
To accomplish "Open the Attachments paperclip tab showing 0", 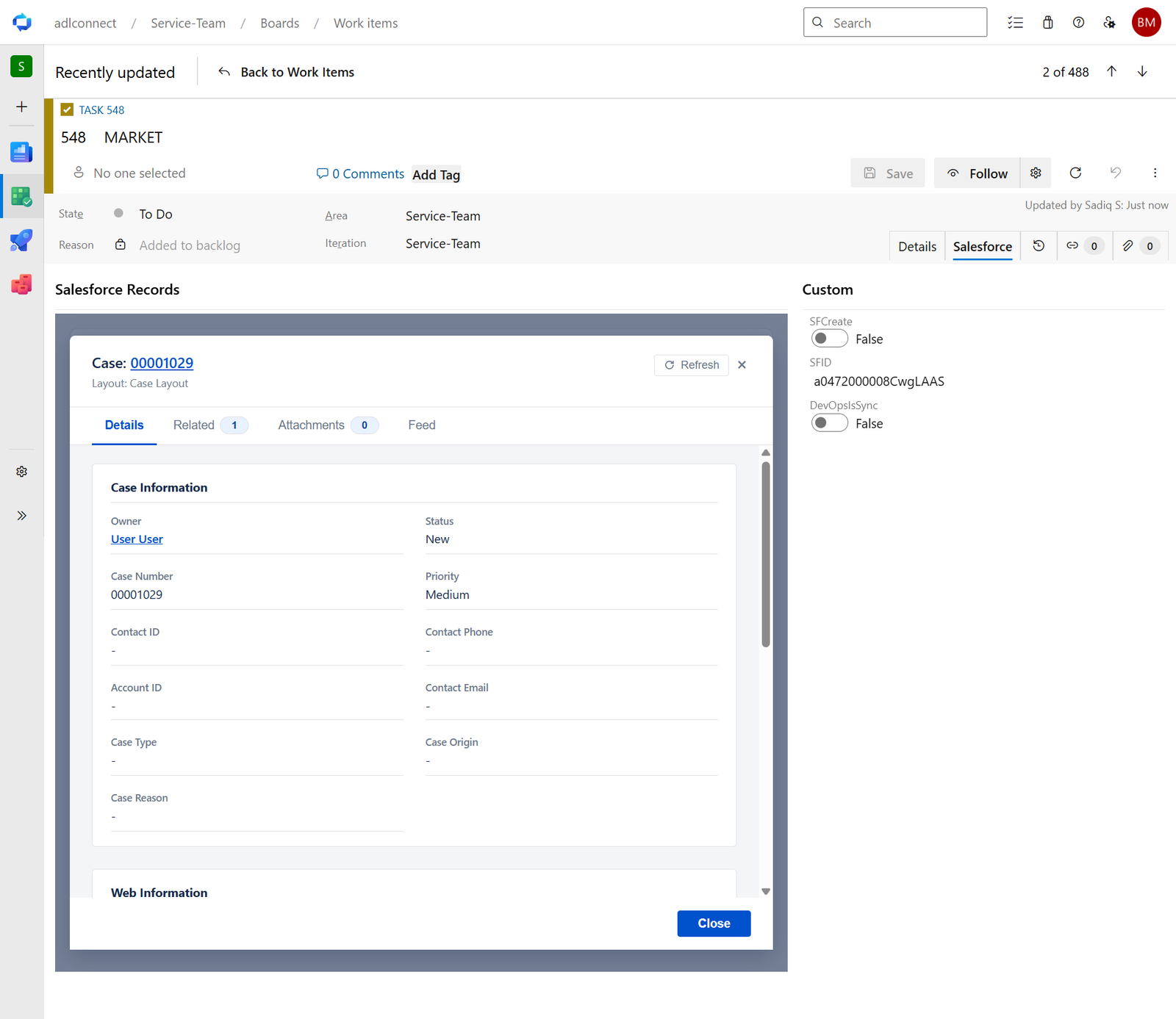I will click(x=1140, y=246).
